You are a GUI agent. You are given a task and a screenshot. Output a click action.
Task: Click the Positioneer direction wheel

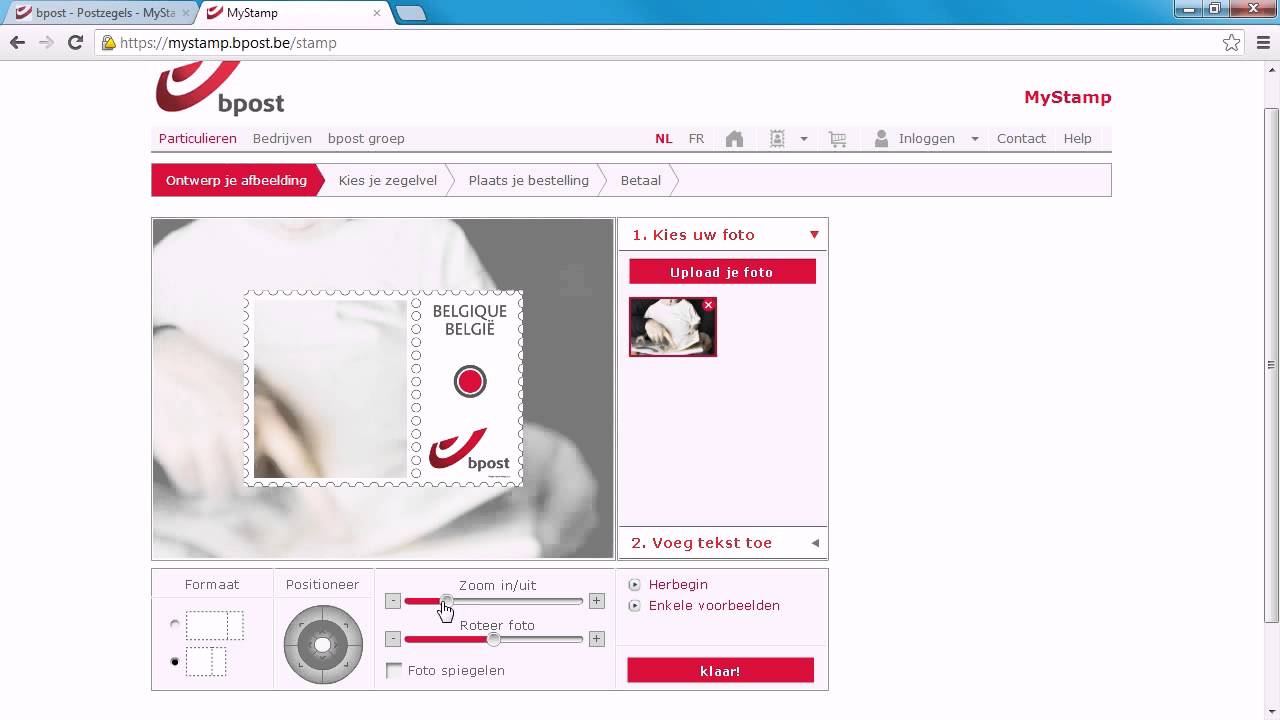point(322,644)
